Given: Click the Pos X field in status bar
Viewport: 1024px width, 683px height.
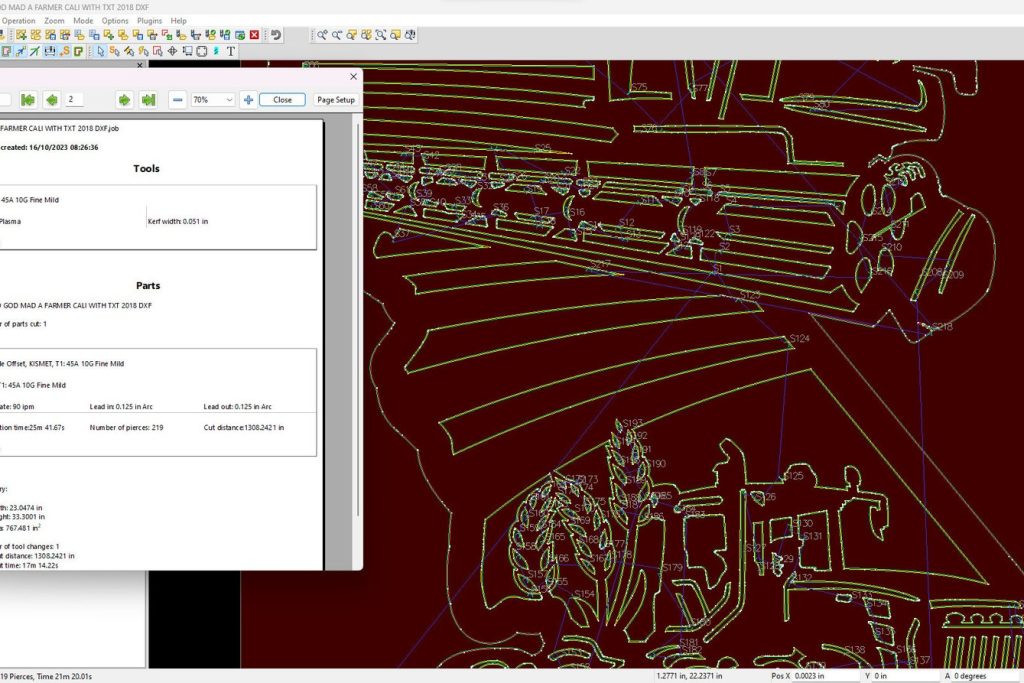Looking at the screenshot, I should [x=825, y=676].
